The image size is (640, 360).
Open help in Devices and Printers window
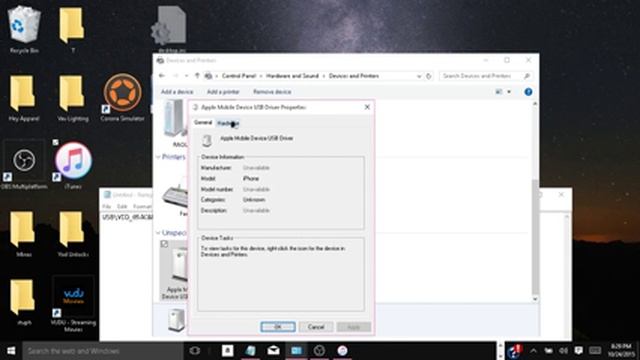[x=528, y=92]
